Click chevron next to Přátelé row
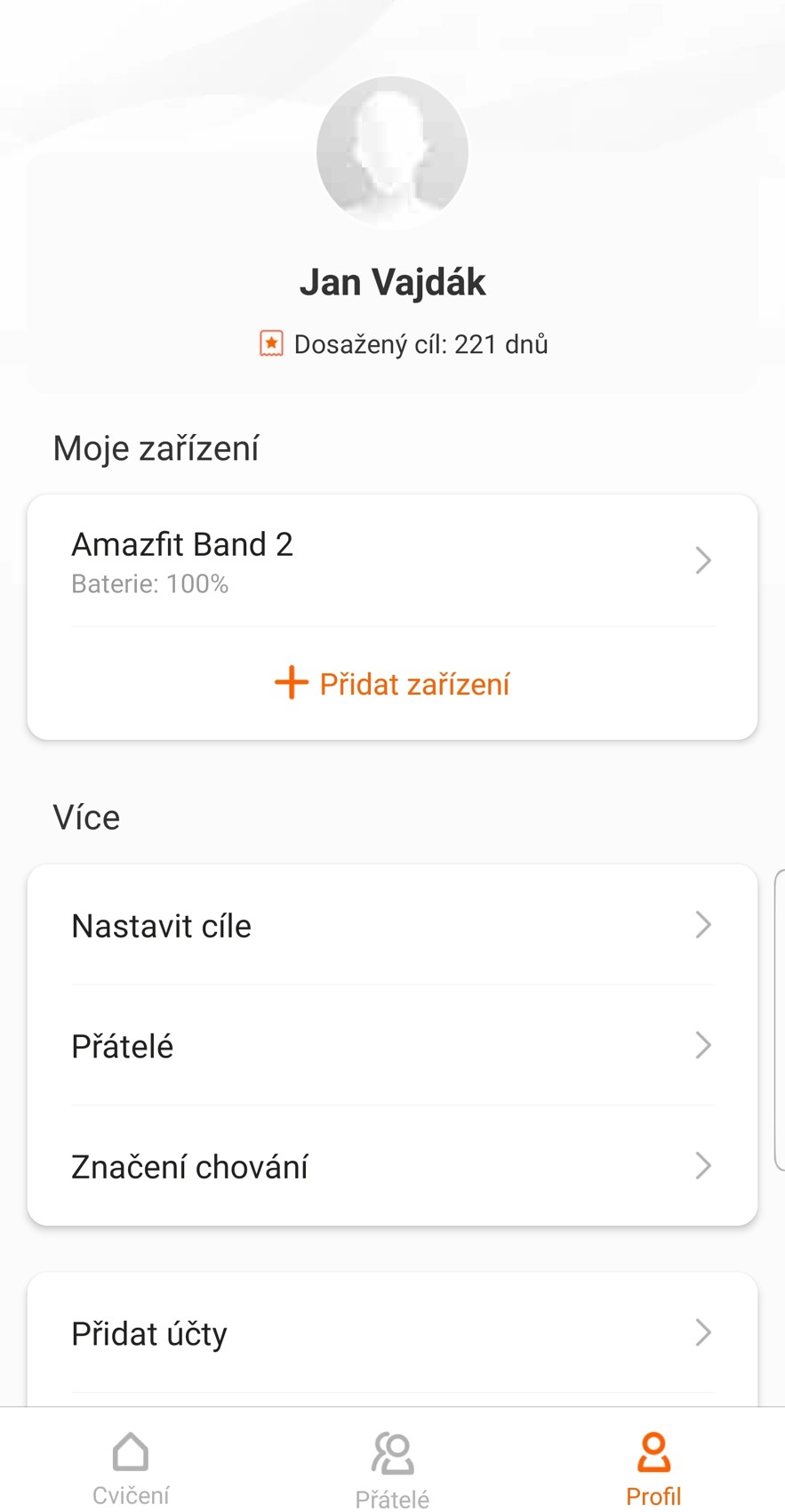 (703, 1045)
